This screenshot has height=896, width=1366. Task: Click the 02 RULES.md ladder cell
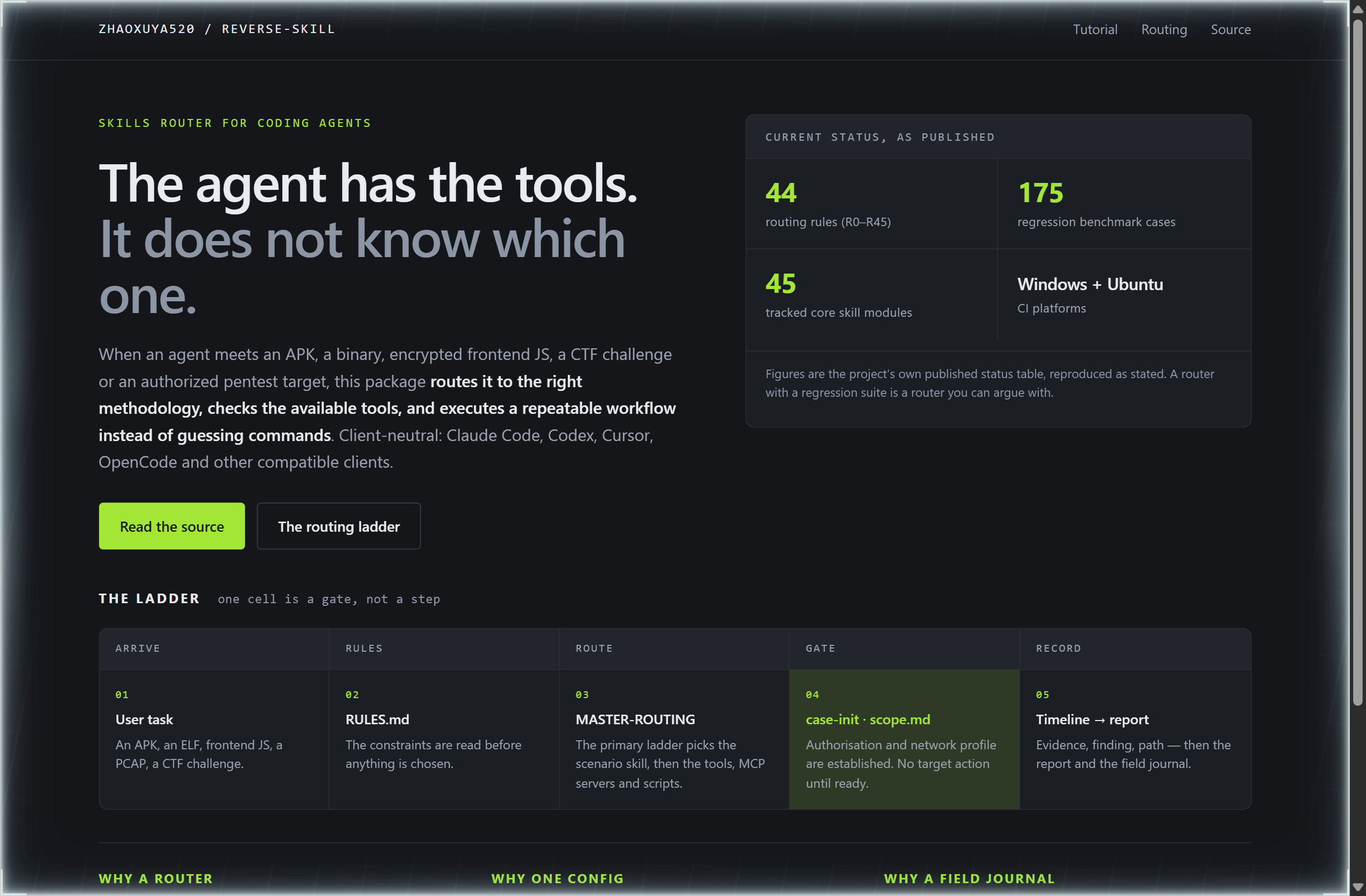point(444,739)
